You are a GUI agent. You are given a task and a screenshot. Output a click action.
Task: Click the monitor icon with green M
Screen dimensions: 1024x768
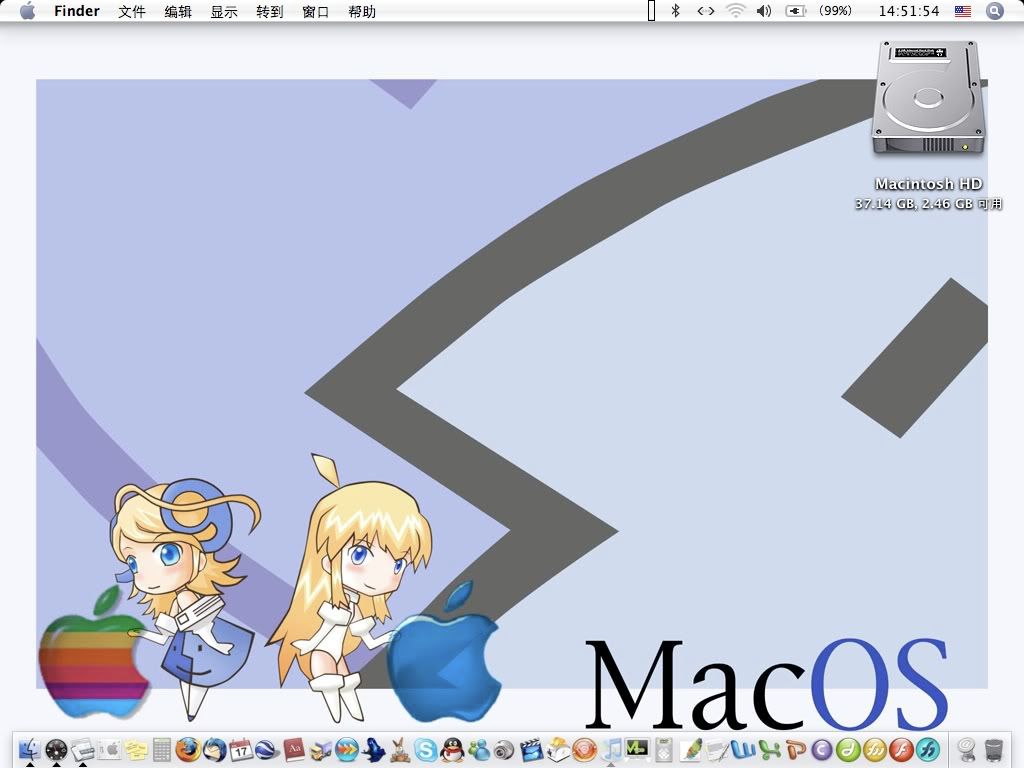637,748
